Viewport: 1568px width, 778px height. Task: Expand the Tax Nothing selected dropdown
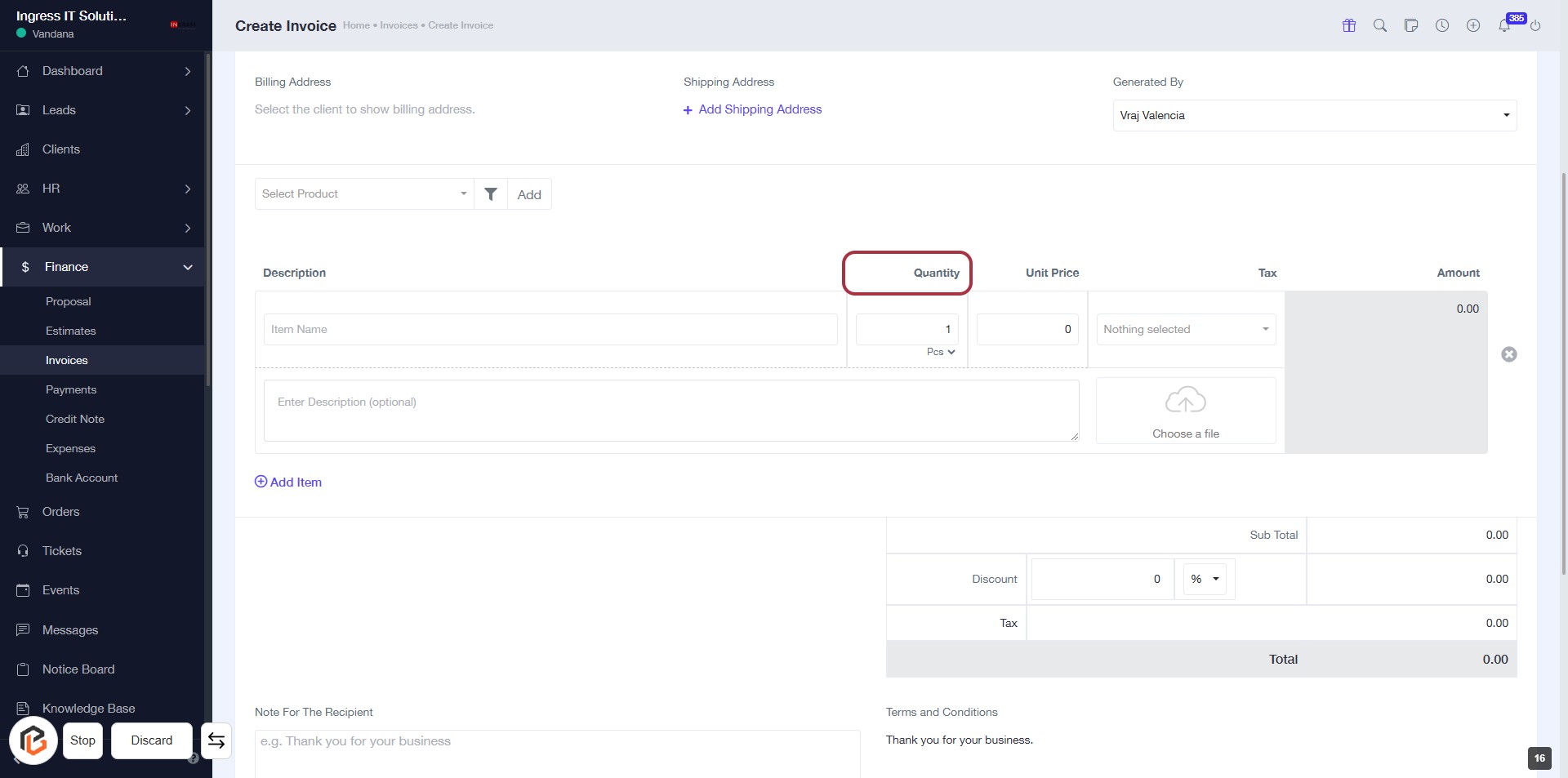pyautogui.click(x=1185, y=330)
